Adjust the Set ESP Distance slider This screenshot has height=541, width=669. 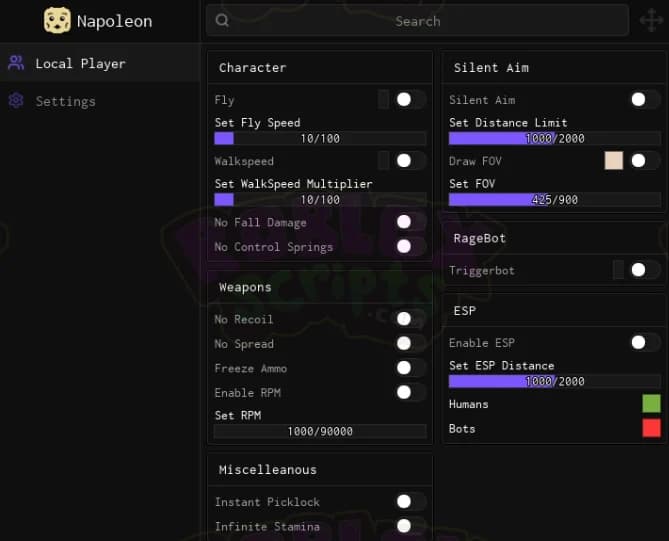tap(555, 381)
